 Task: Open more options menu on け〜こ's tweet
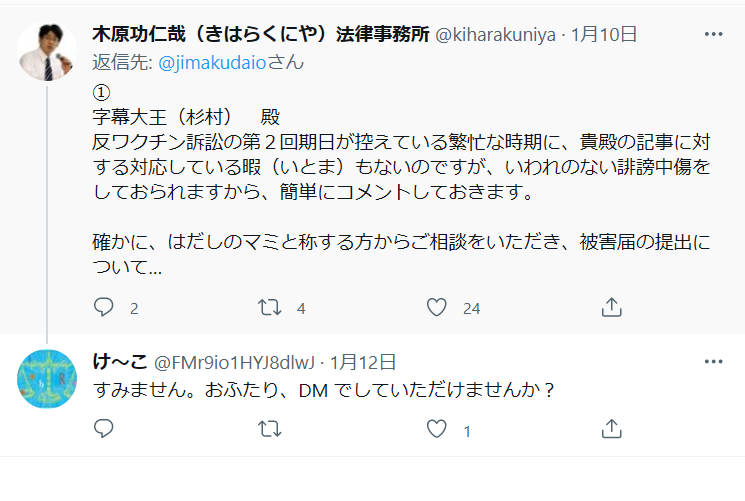[x=713, y=361]
